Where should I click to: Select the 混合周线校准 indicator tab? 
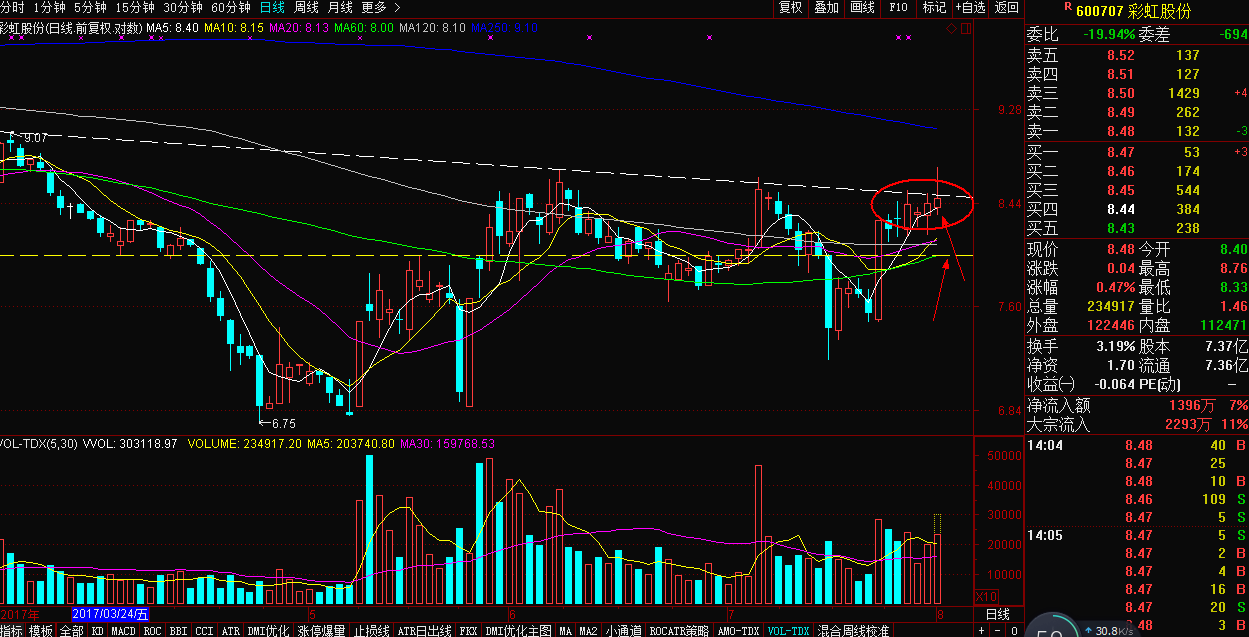click(x=853, y=631)
